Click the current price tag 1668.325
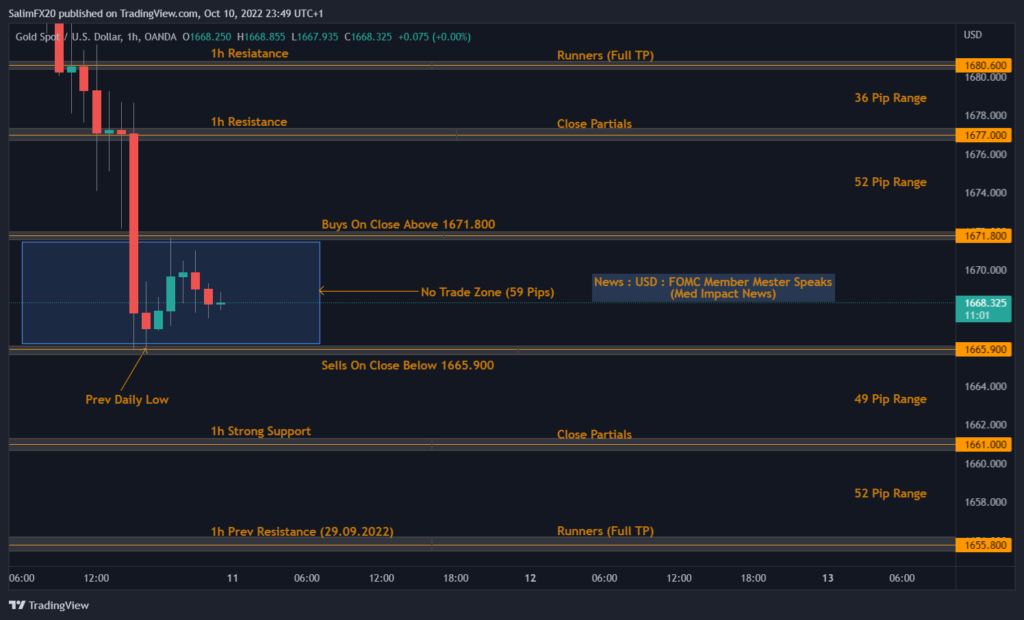Image resolution: width=1024 pixels, height=620 pixels. pos(984,309)
